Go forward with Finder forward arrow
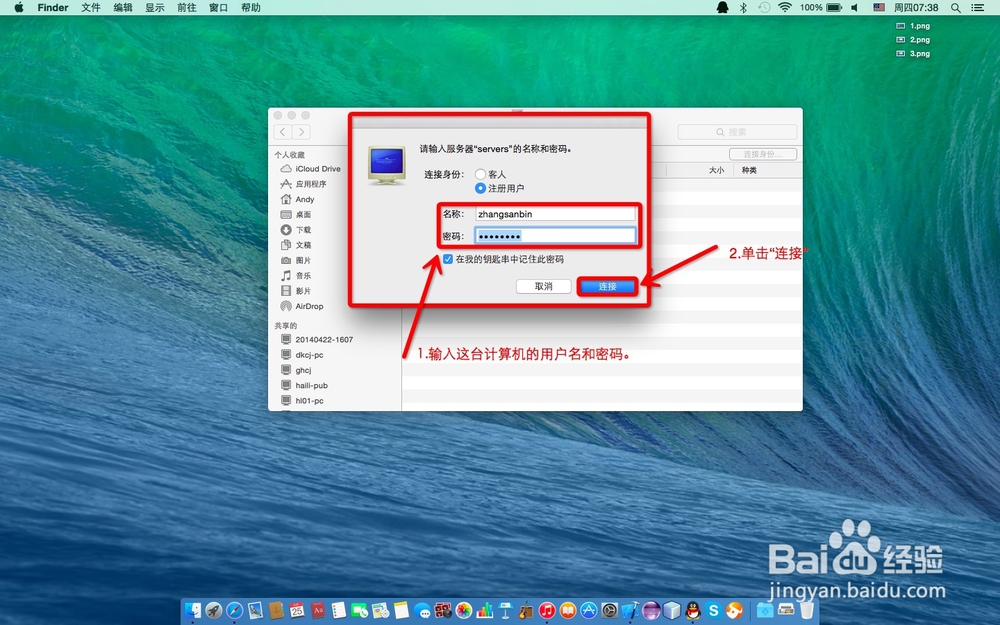The width and height of the screenshot is (1000, 625). click(x=301, y=132)
